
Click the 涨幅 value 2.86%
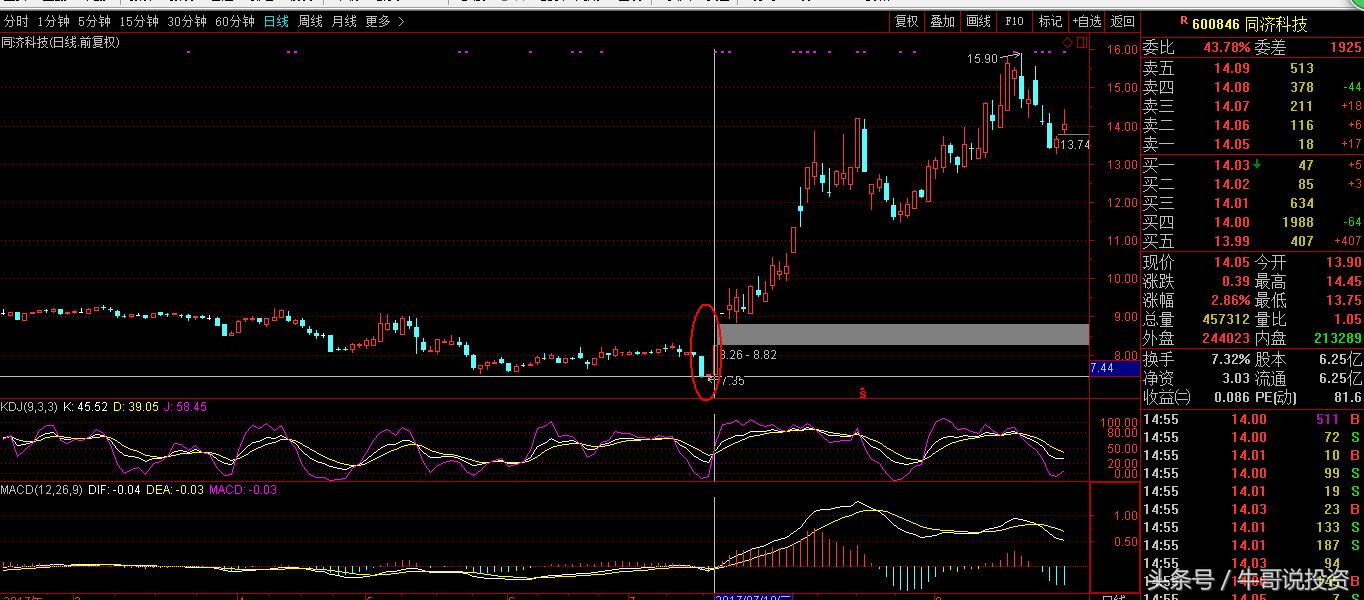[1230, 301]
